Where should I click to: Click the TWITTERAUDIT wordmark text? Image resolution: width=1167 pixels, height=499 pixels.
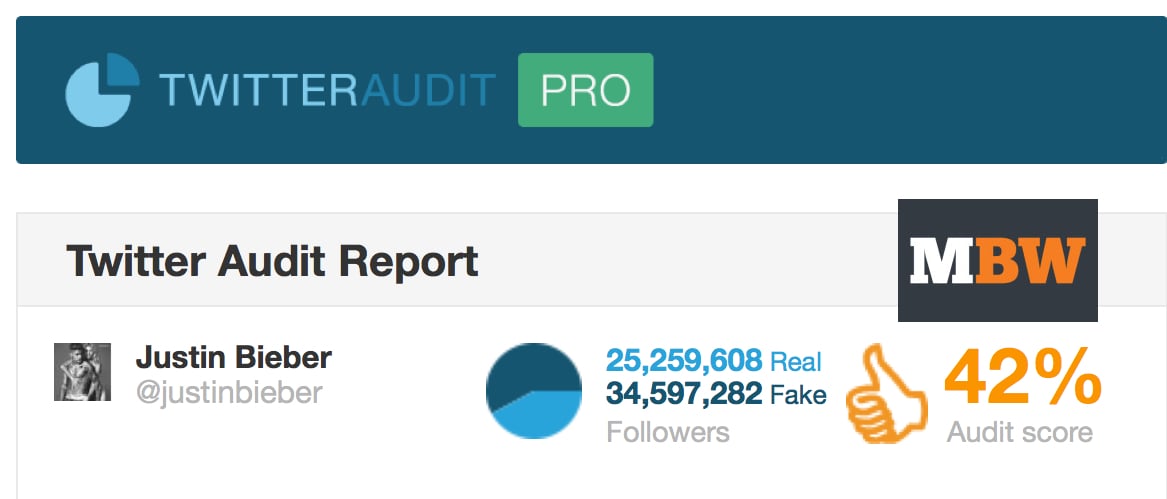coord(327,90)
